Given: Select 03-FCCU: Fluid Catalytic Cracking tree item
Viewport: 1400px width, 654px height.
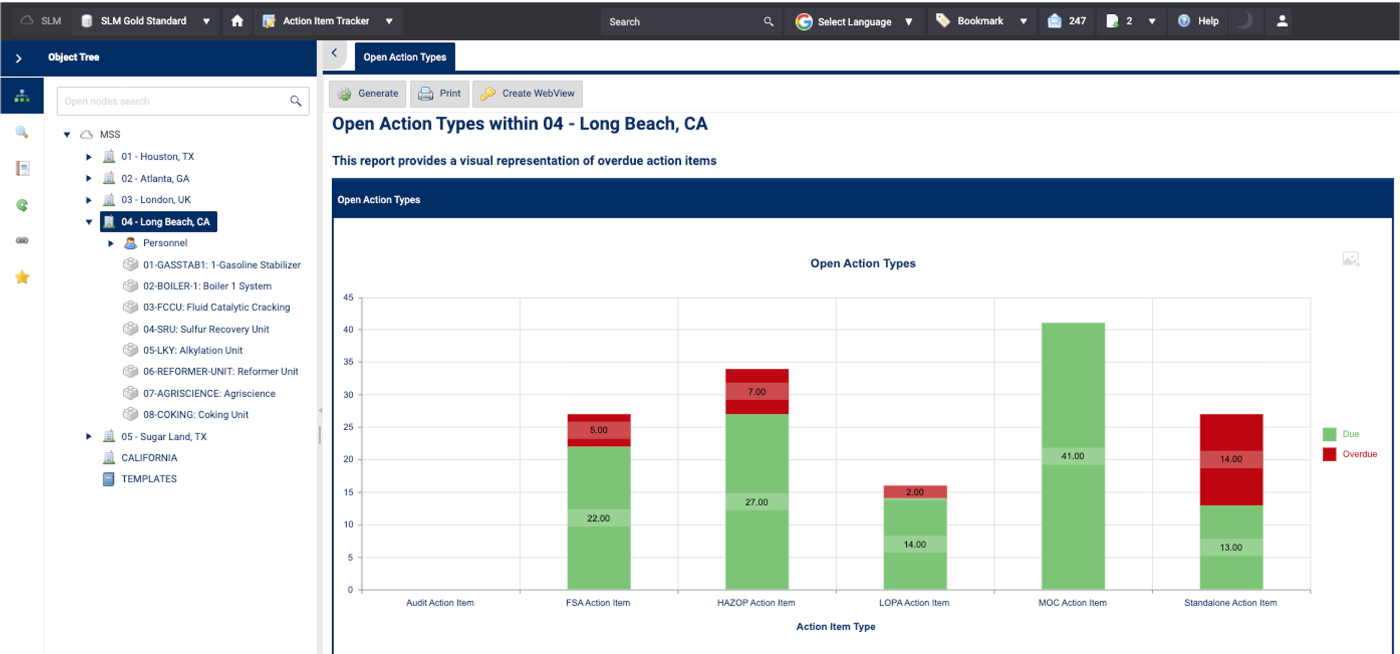Looking at the screenshot, I should click(216, 307).
